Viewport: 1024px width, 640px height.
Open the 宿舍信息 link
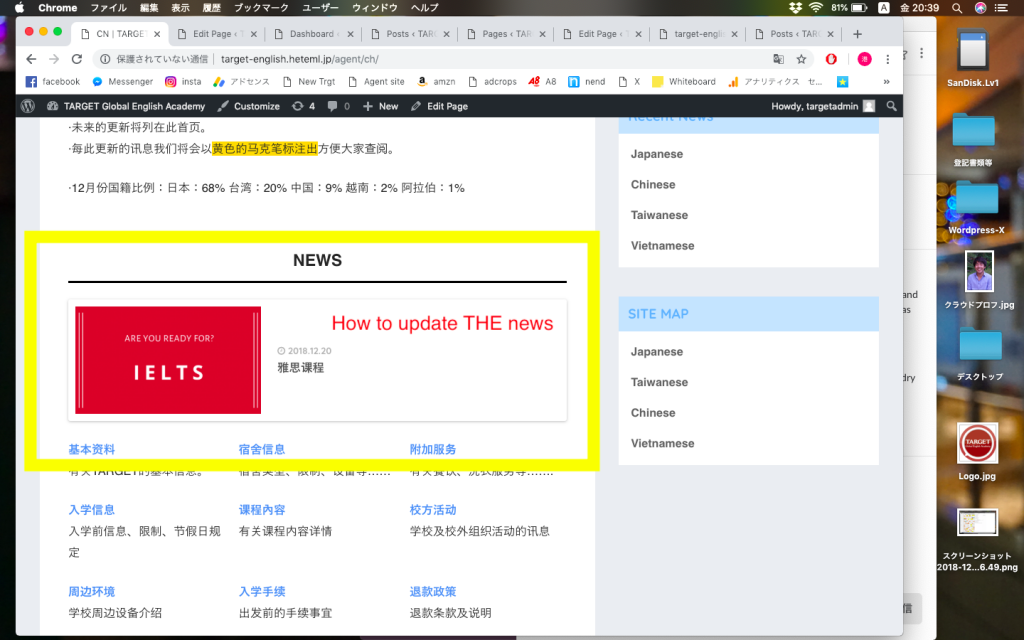tap(262, 450)
